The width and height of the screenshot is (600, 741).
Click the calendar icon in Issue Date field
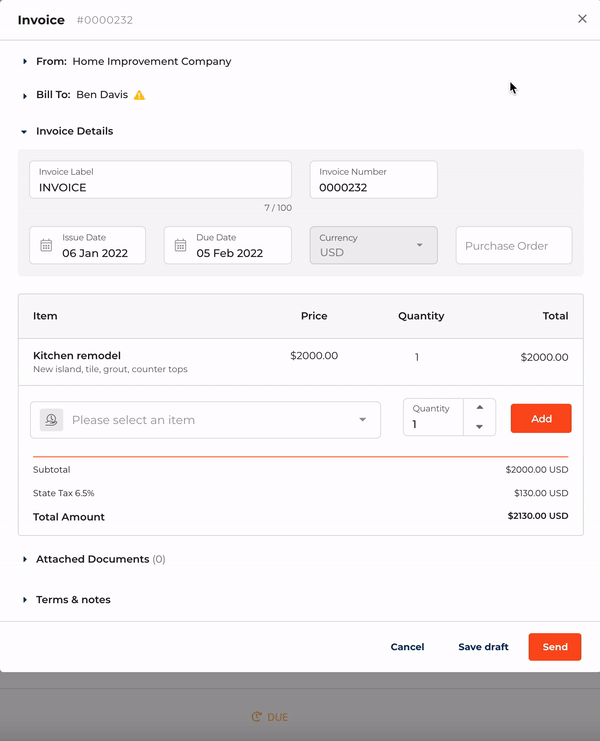coord(46,245)
